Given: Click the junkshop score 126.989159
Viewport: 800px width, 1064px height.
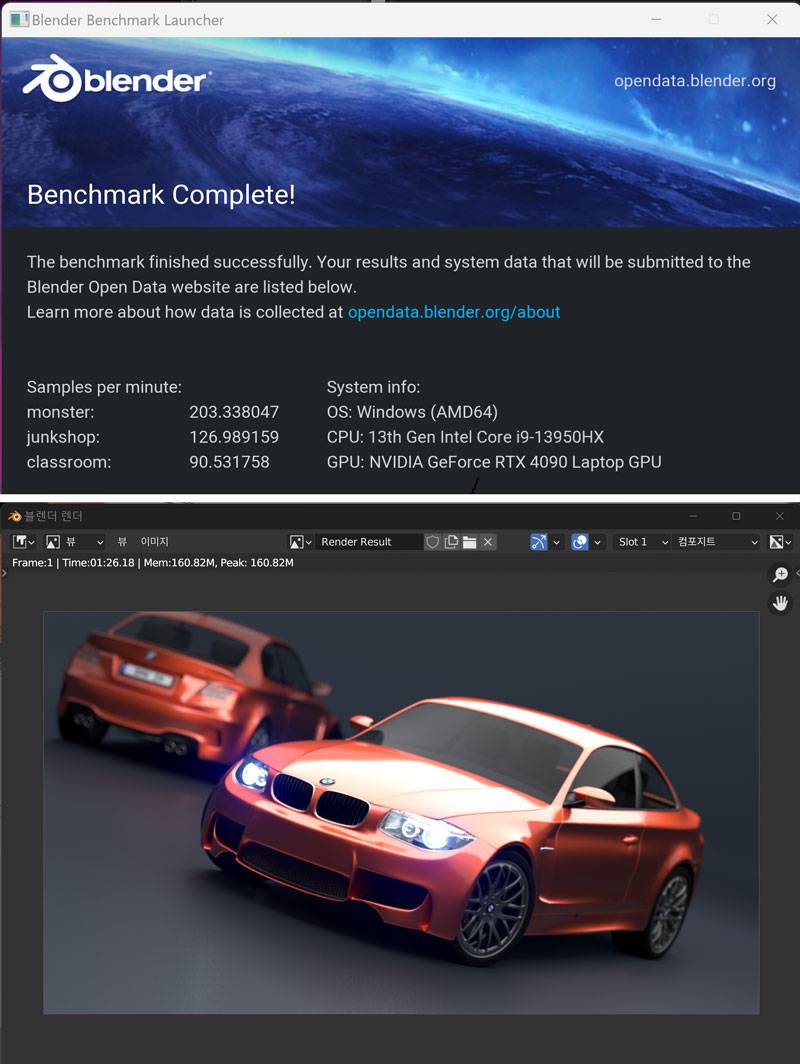Looking at the screenshot, I should (234, 437).
